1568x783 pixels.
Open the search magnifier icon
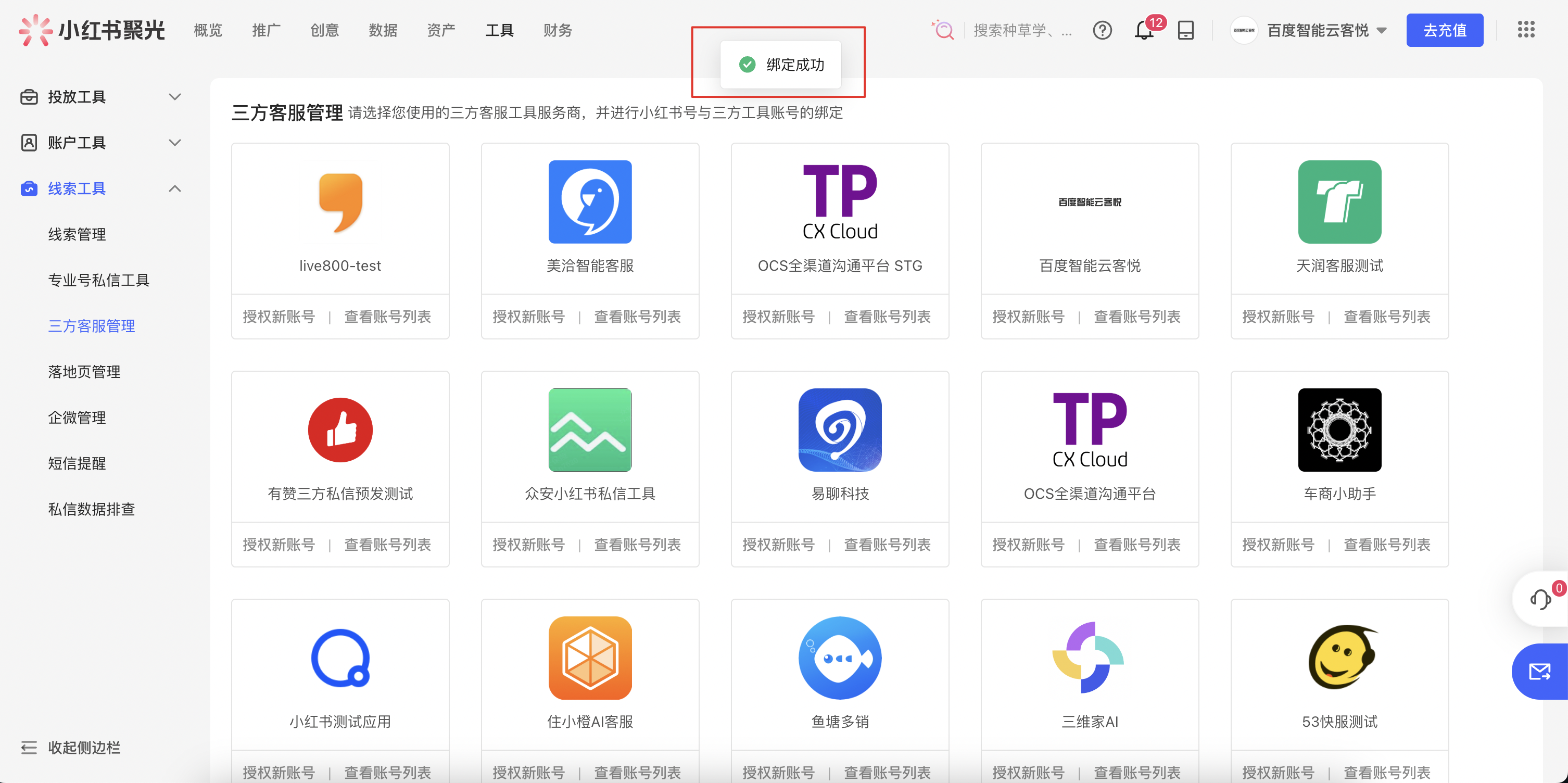click(x=942, y=29)
